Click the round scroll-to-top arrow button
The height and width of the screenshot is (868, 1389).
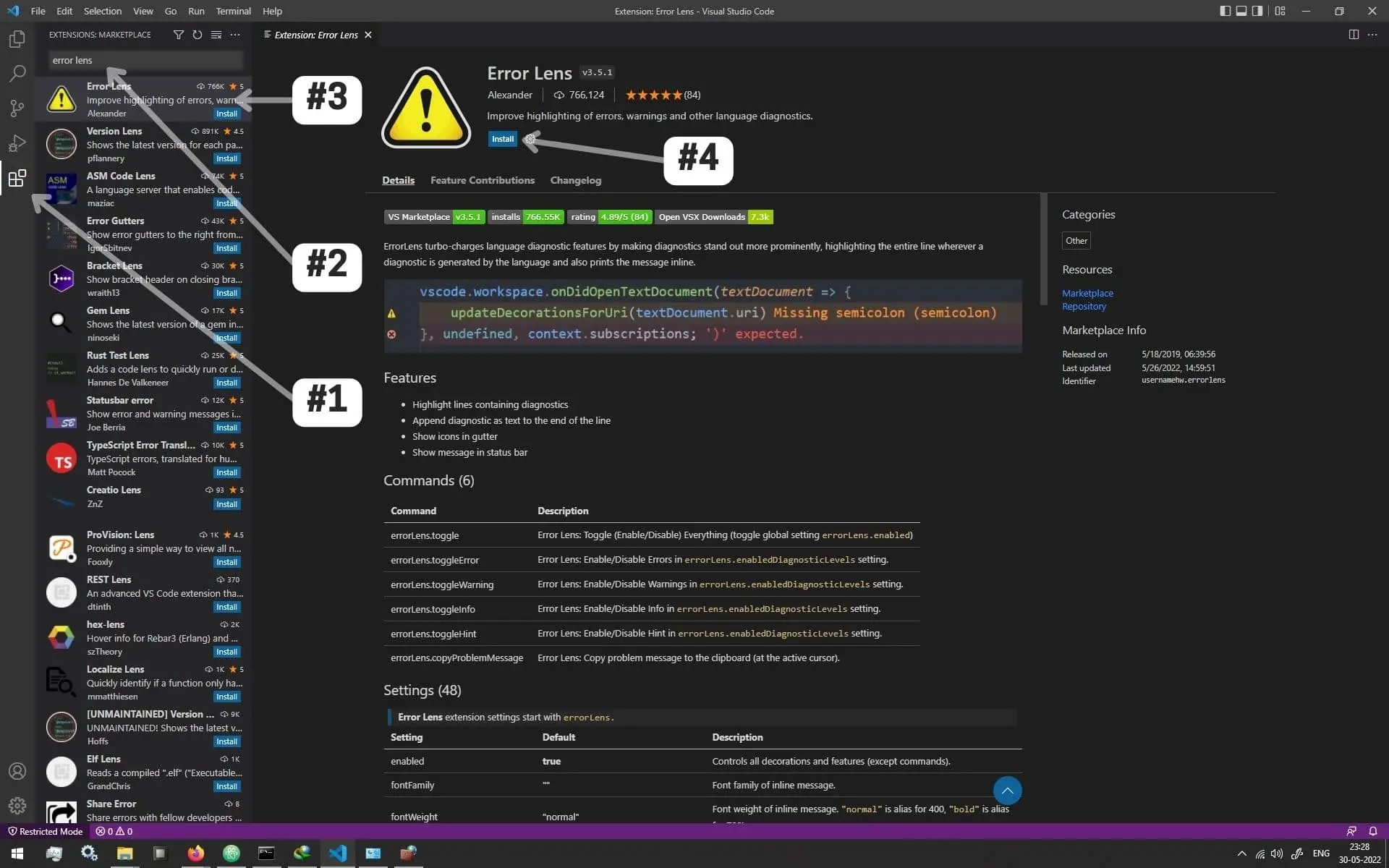[x=1007, y=791]
